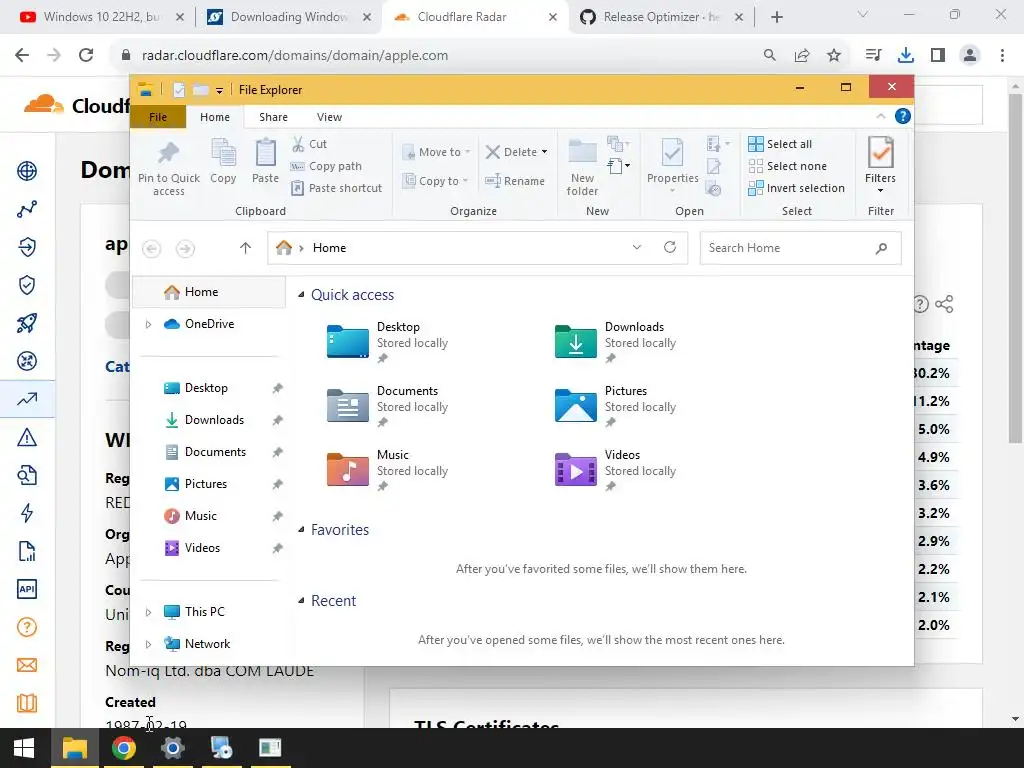The height and width of the screenshot is (768, 1024).
Task: Click Paste shortcut in the ribbon
Action: [x=336, y=188]
